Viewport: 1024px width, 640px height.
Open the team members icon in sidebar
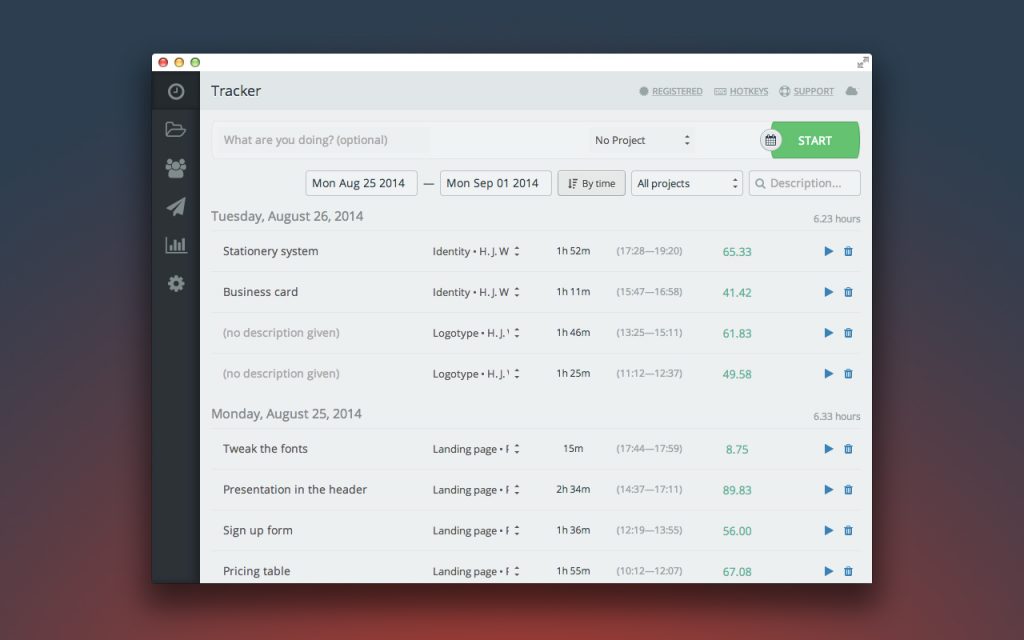(176, 168)
